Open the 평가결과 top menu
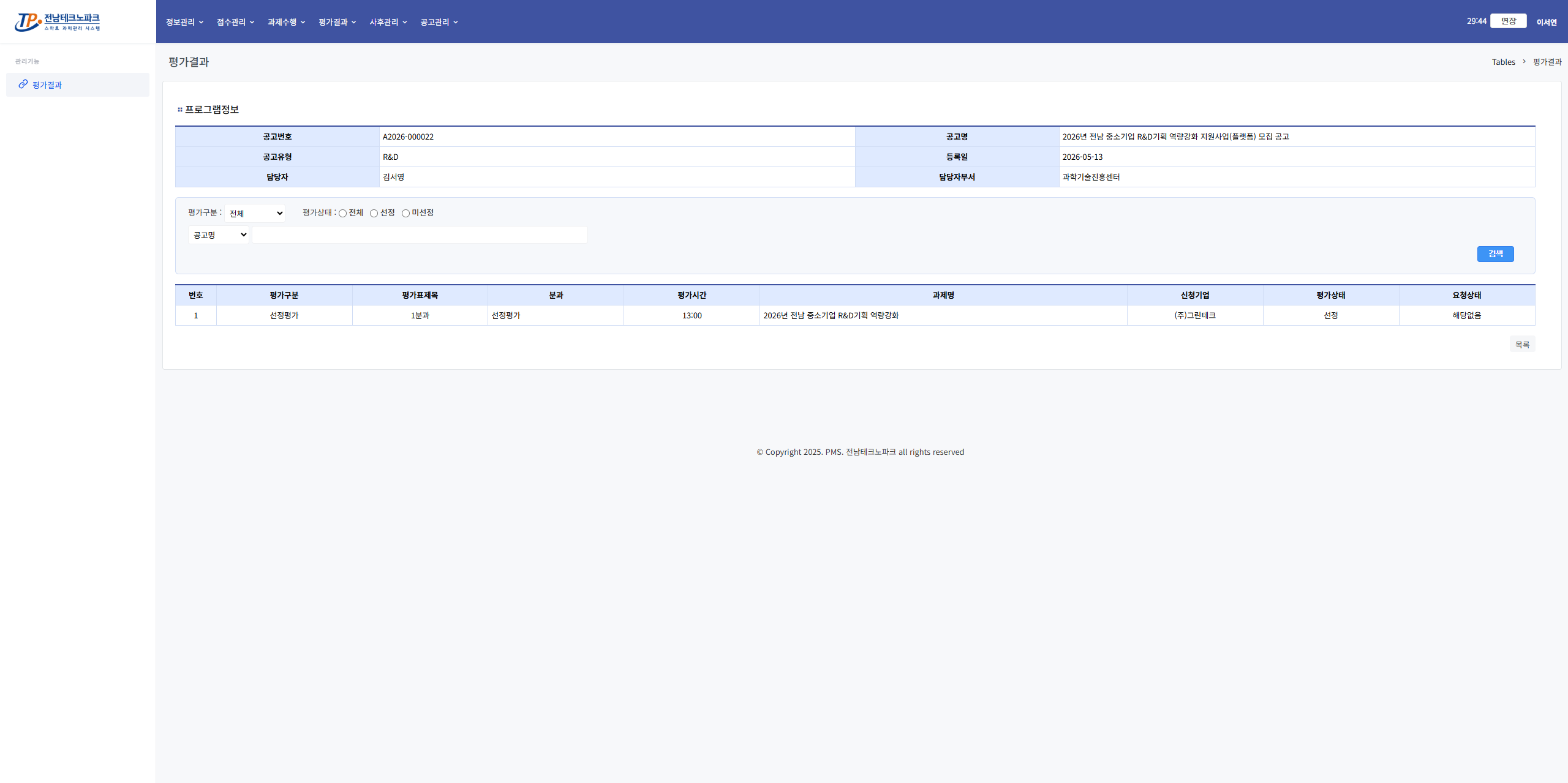The image size is (1568, 783). pyautogui.click(x=337, y=22)
